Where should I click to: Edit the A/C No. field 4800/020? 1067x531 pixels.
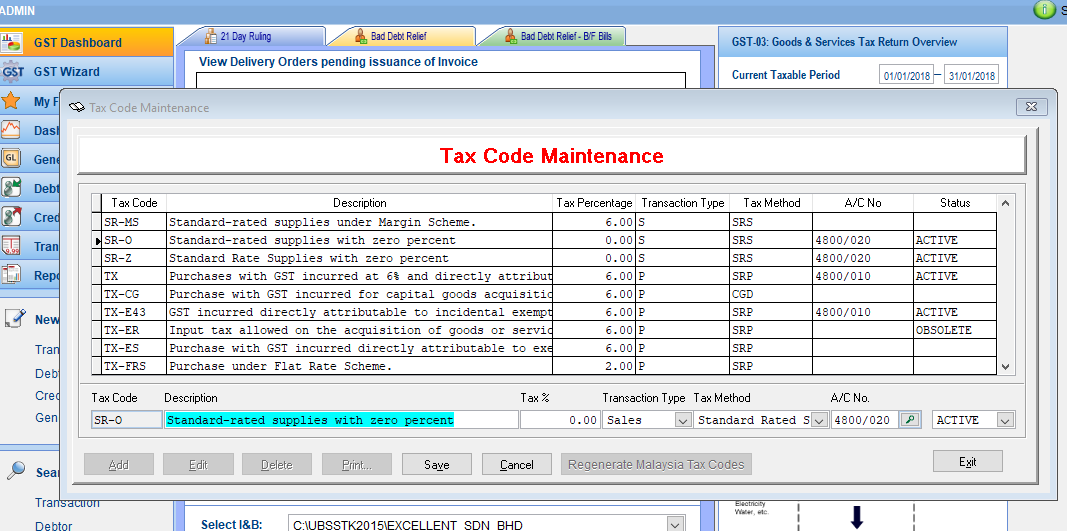click(864, 420)
